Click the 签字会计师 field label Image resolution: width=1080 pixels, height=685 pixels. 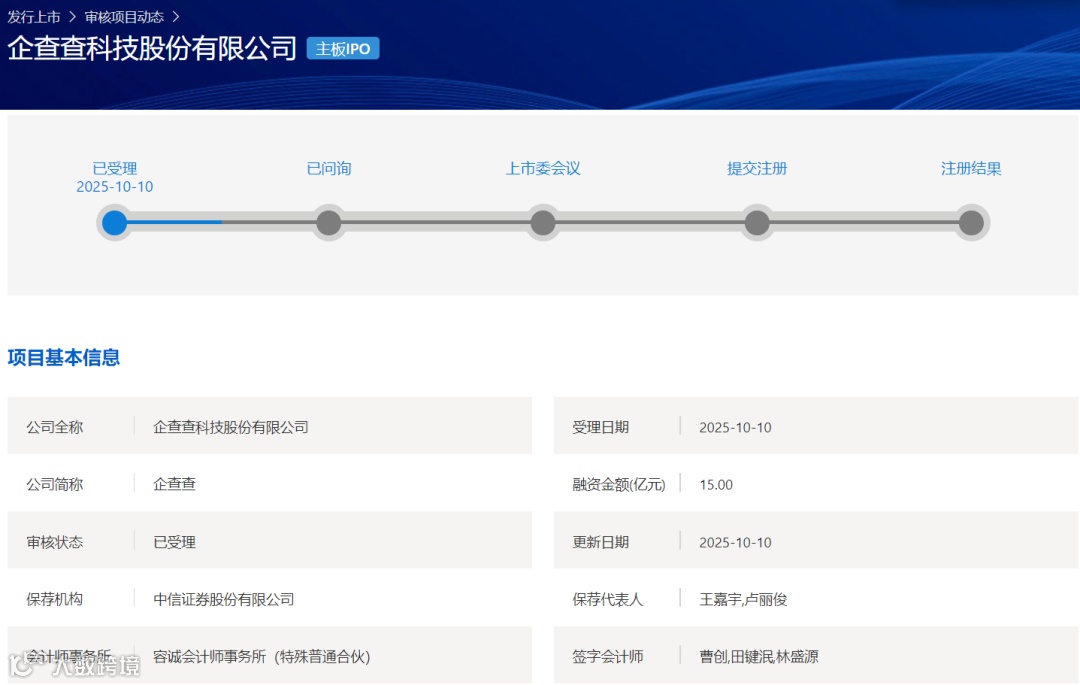click(x=608, y=656)
